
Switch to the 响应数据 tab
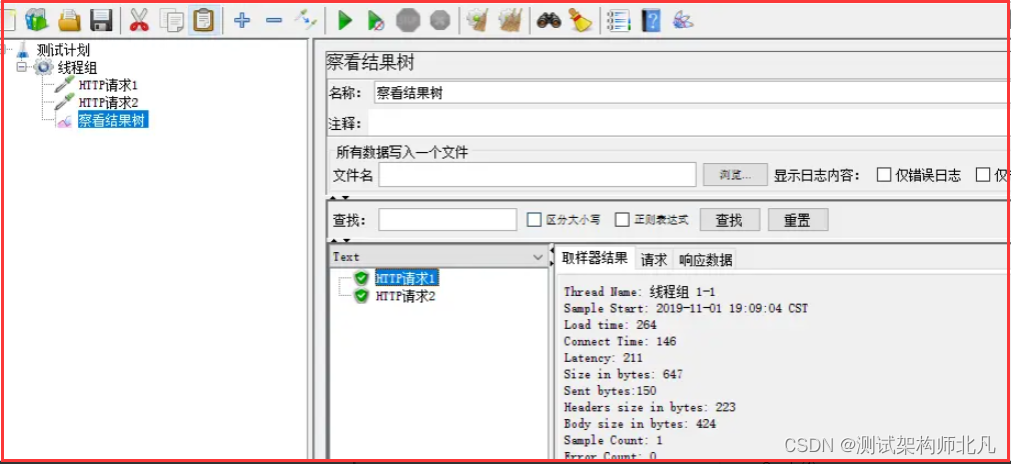705,260
